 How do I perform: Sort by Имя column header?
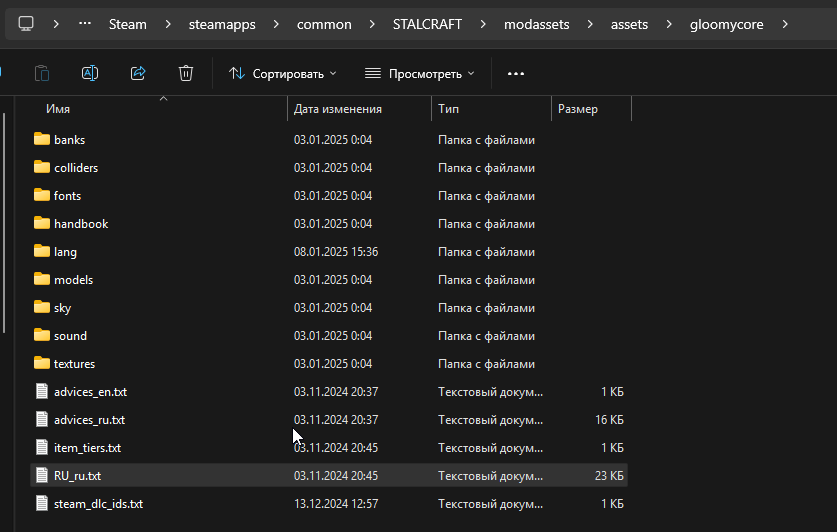(x=58, y=109)
